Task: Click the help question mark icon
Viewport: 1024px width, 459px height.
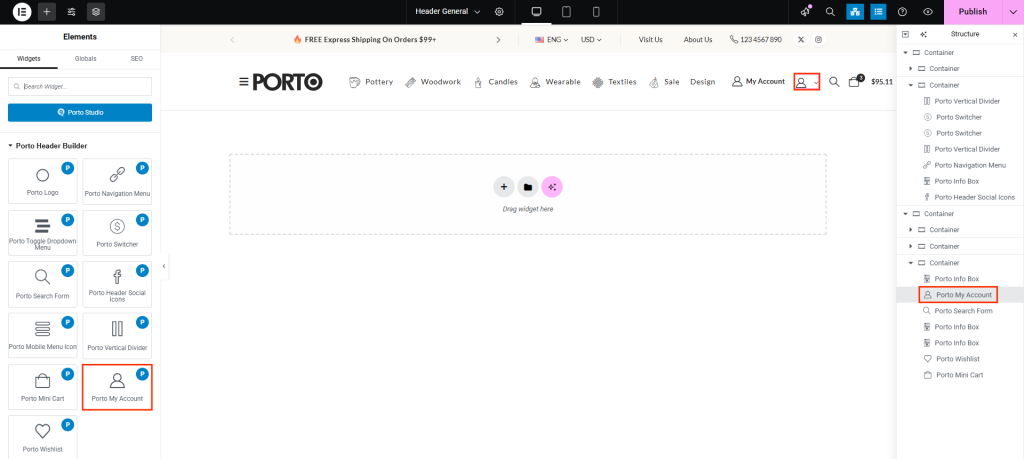Action: (903, 12)
